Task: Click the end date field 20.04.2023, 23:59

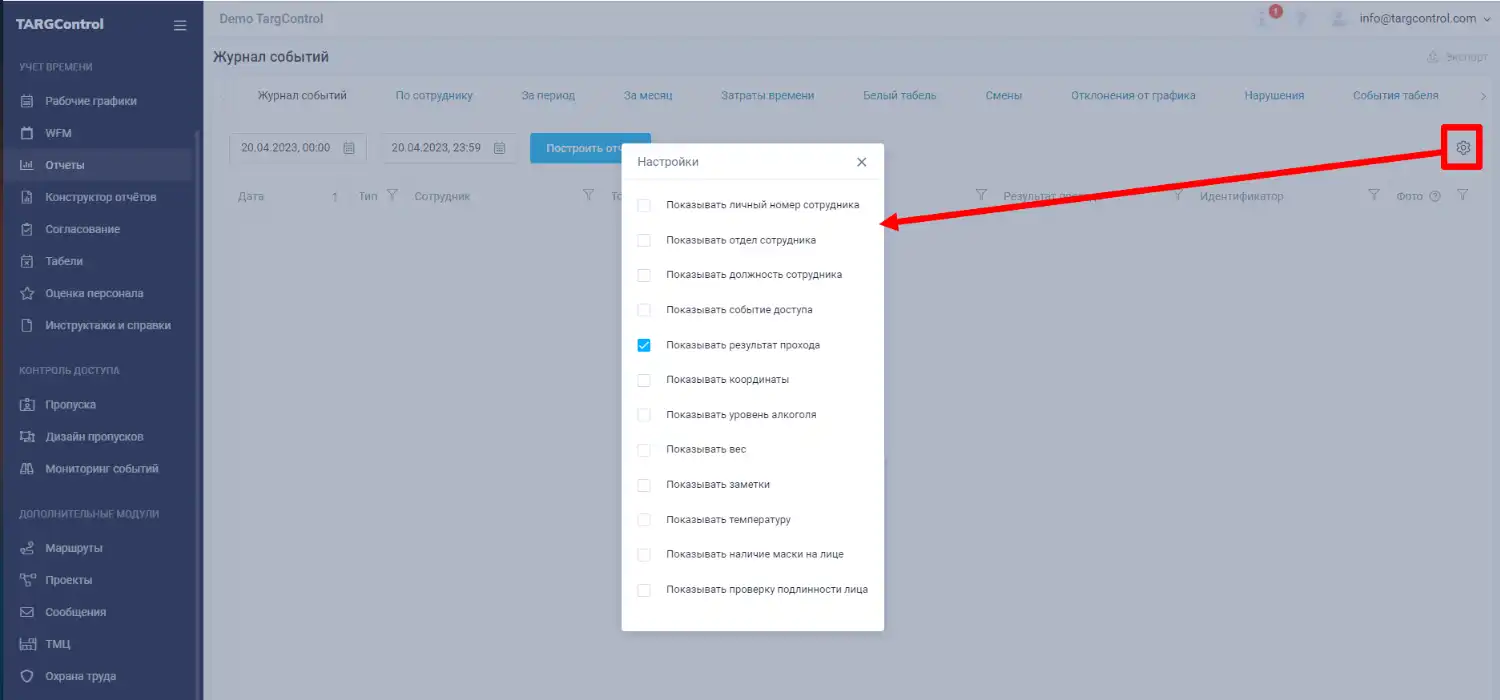Action: (449, 148)
